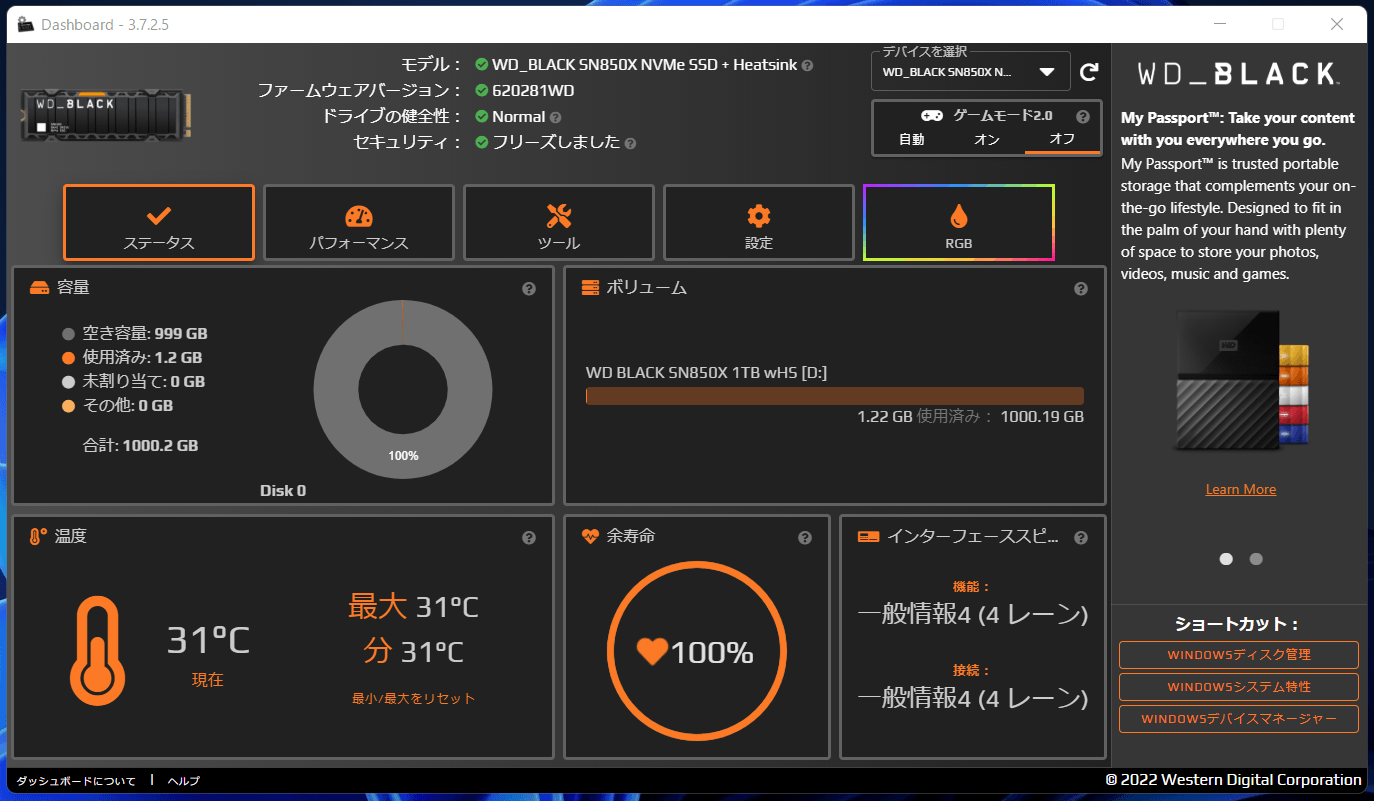This screenshot has height=801, width=1374.
Task: Click the gamepad icon in Game Mode
Action: click(931, 115)
